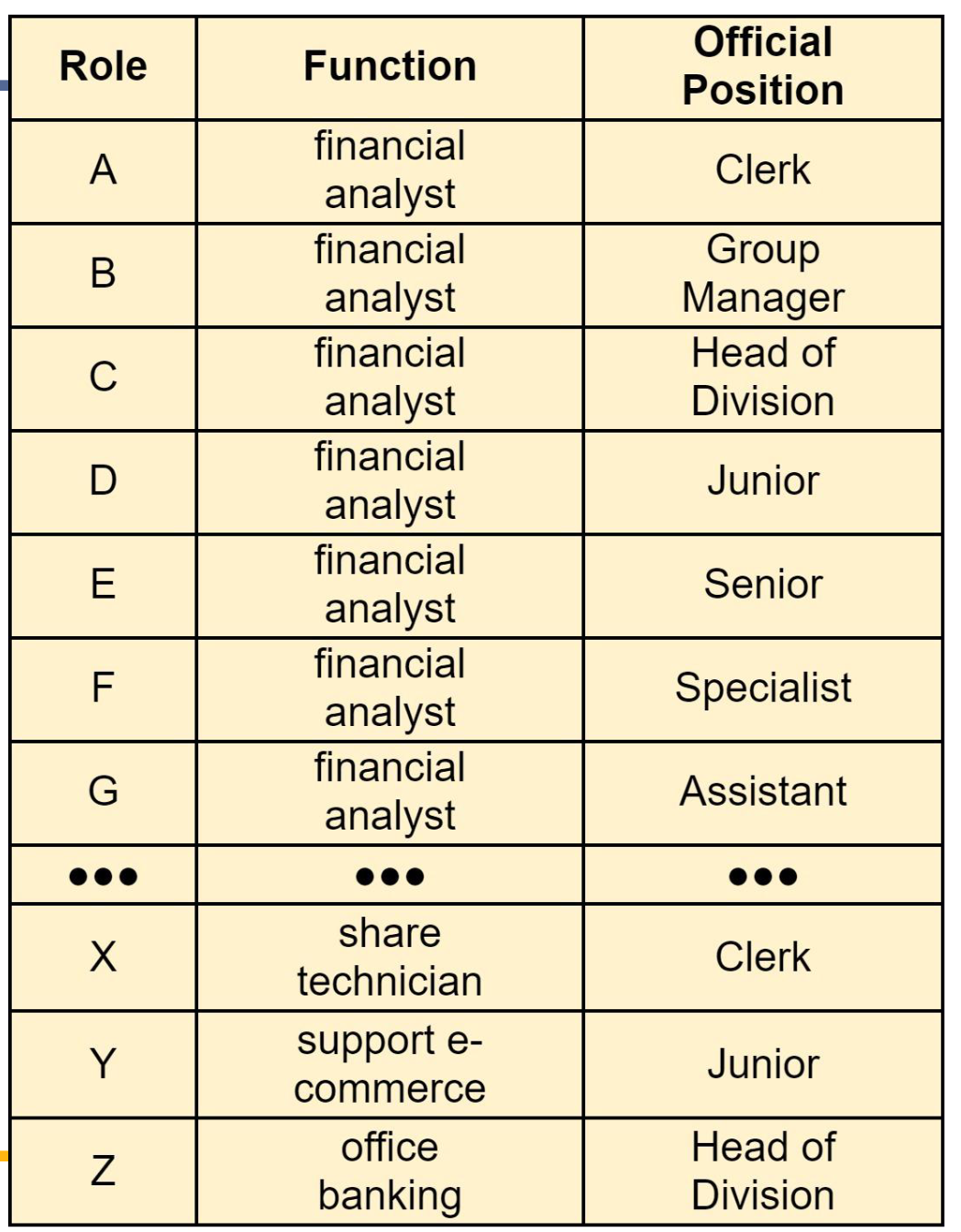Click the Assistant position cell

(763, 792)
